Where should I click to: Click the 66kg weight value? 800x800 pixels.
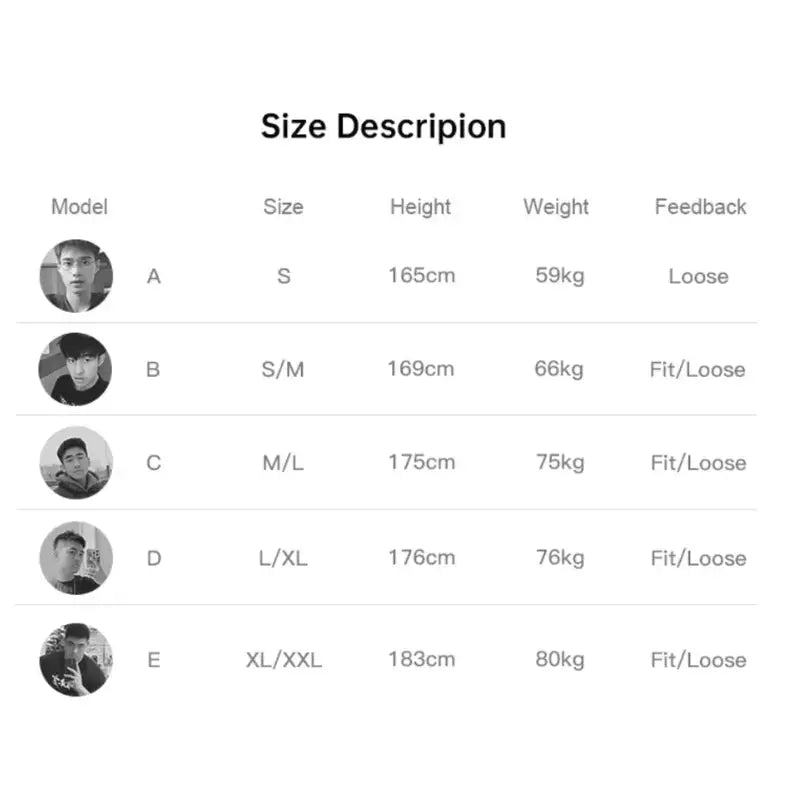tap(559, 369)
